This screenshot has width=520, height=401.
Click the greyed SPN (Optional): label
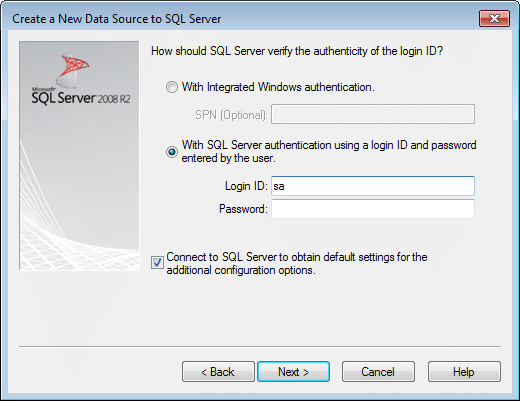(231, 115)
